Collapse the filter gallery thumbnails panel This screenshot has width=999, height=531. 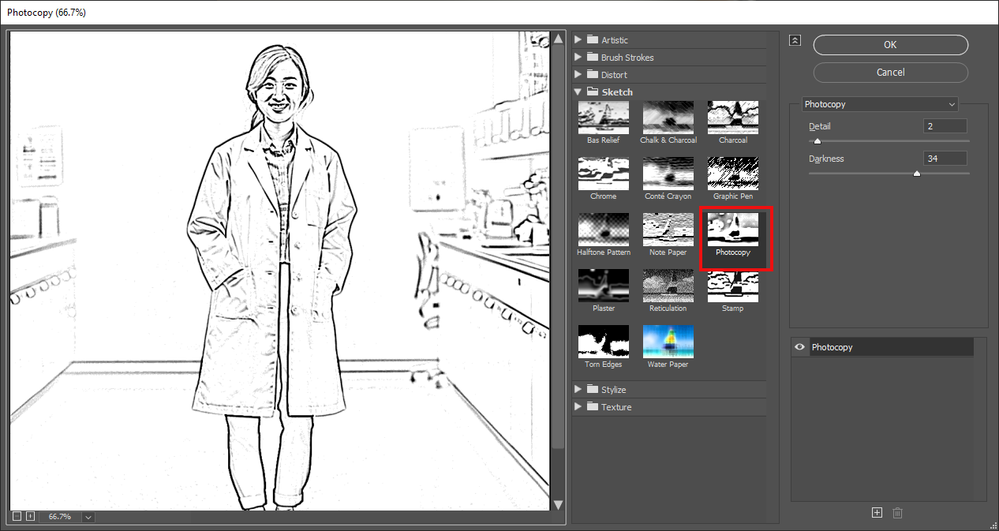(x=795, y=41)
